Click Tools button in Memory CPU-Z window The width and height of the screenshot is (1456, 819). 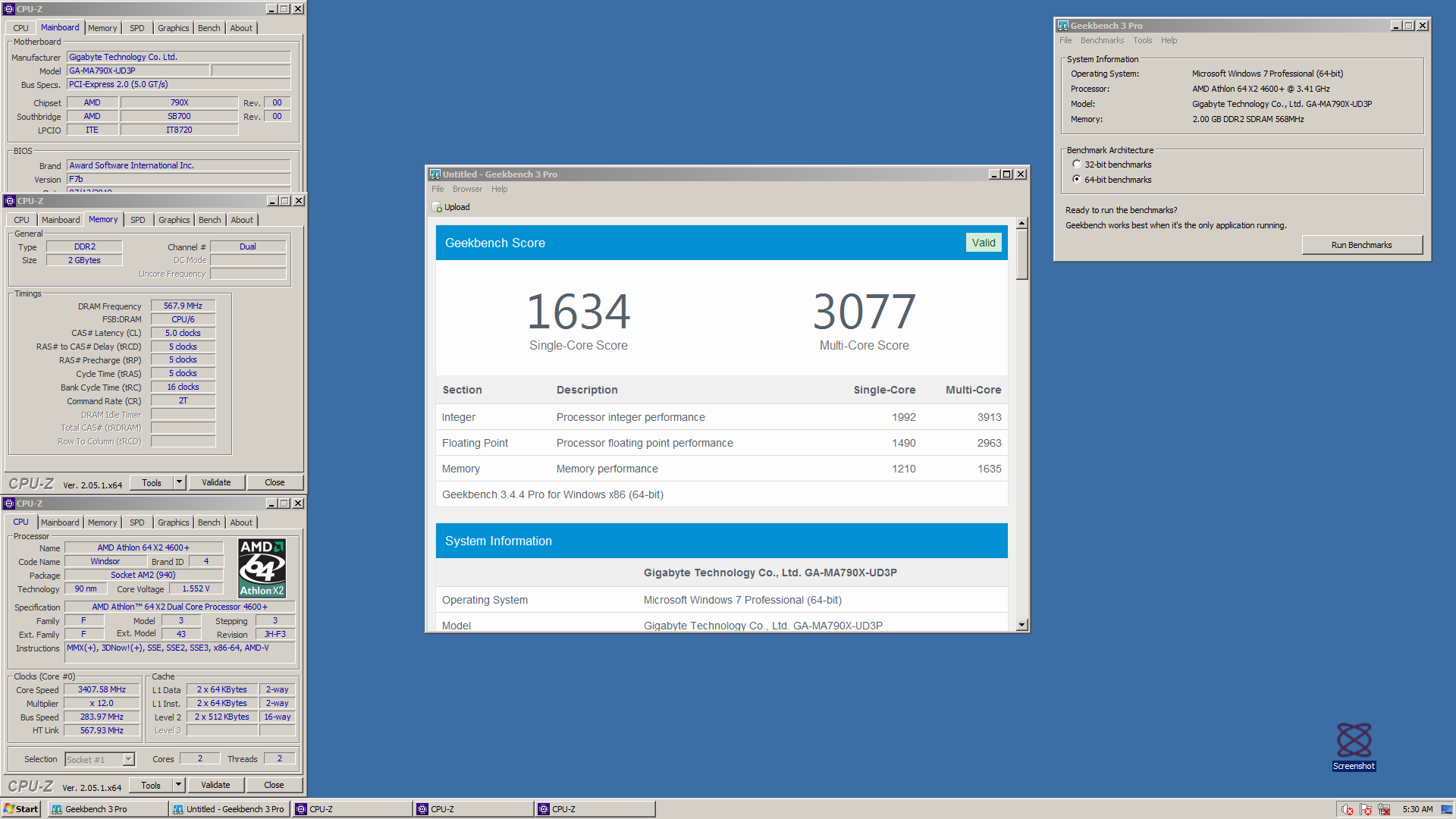[x=152, y=482]
